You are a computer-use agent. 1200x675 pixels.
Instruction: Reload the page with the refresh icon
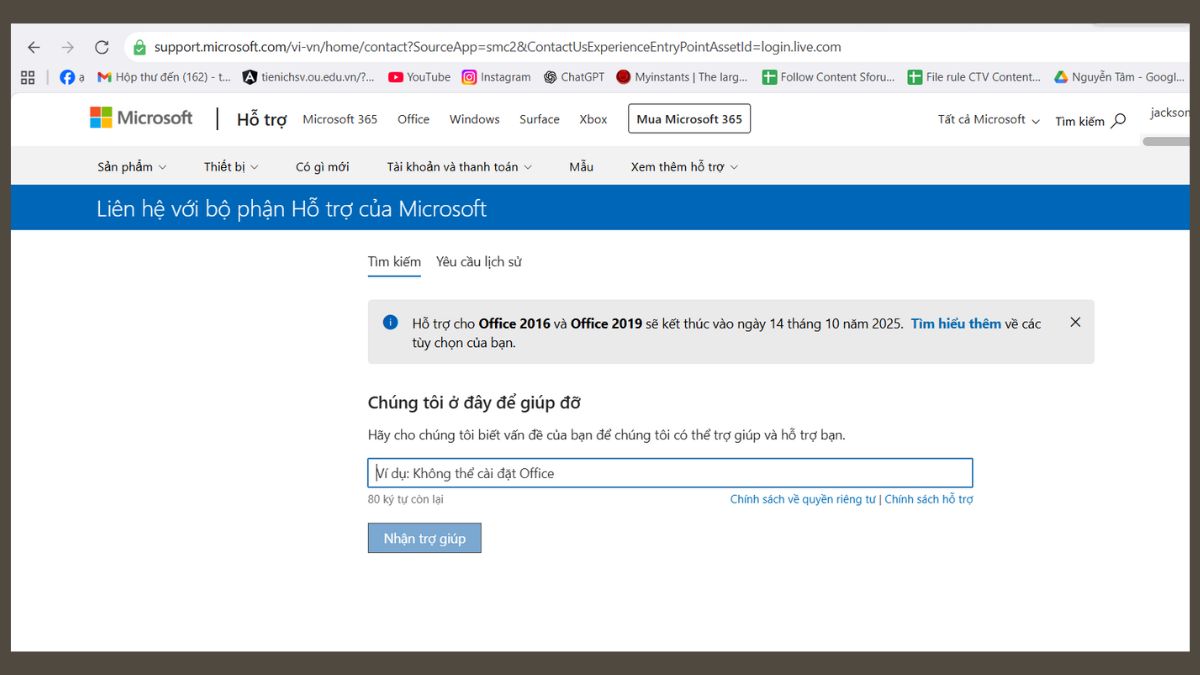(101, 47)
